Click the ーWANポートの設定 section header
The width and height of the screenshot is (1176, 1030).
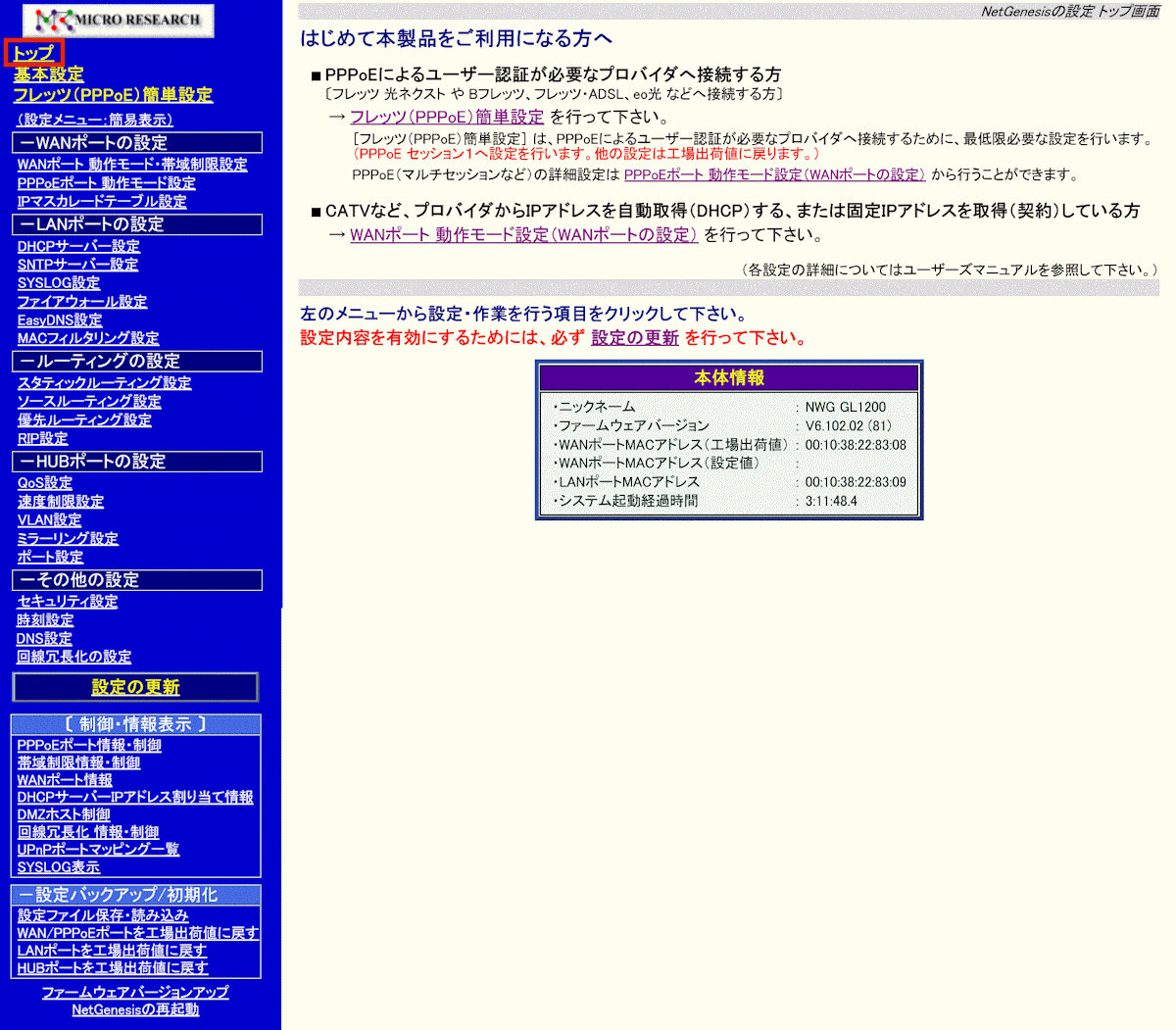(137, 143)
